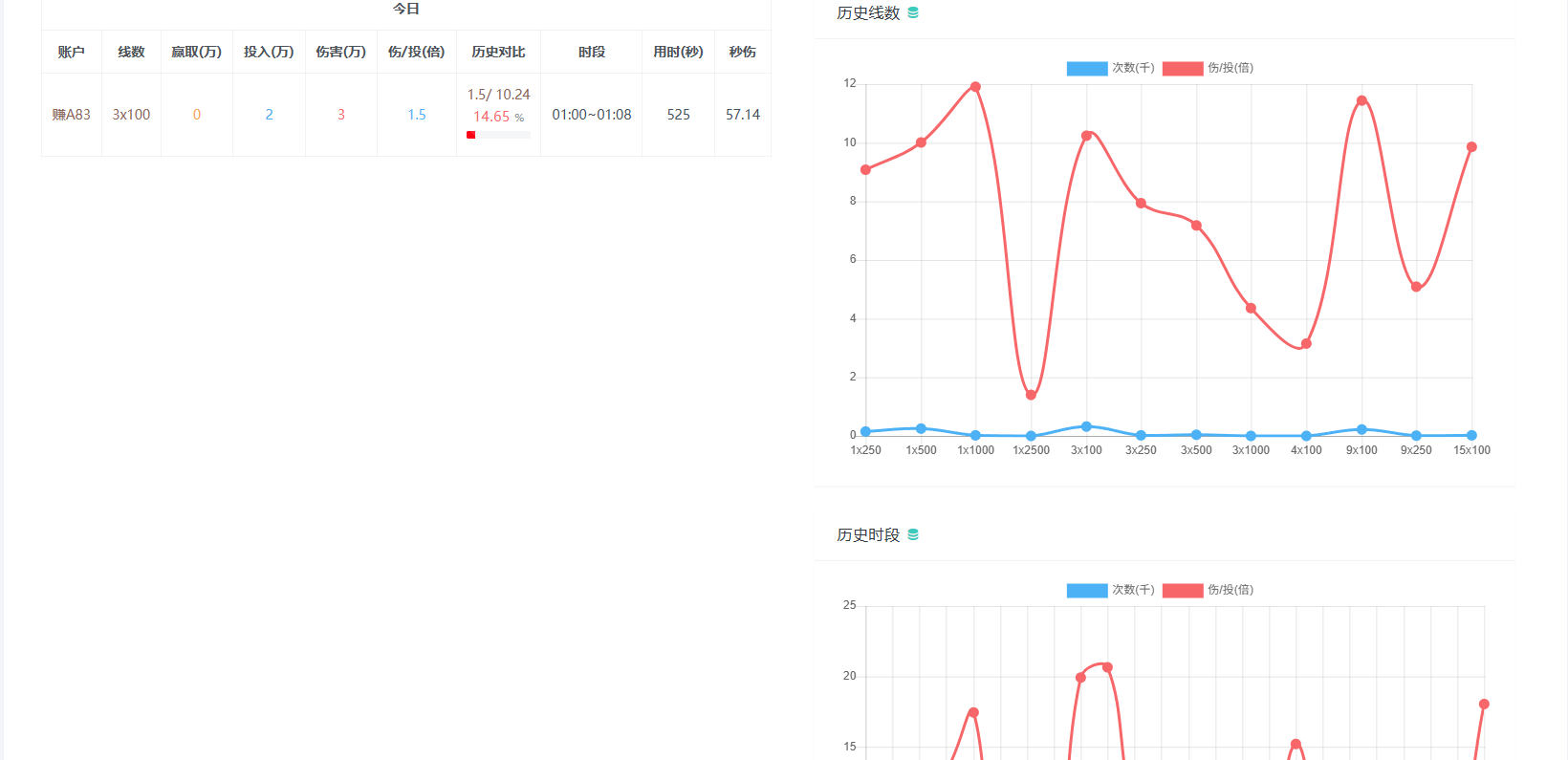1568x760 pixels.
Task: Click the 账户 column header
Action: click(72, 52)
